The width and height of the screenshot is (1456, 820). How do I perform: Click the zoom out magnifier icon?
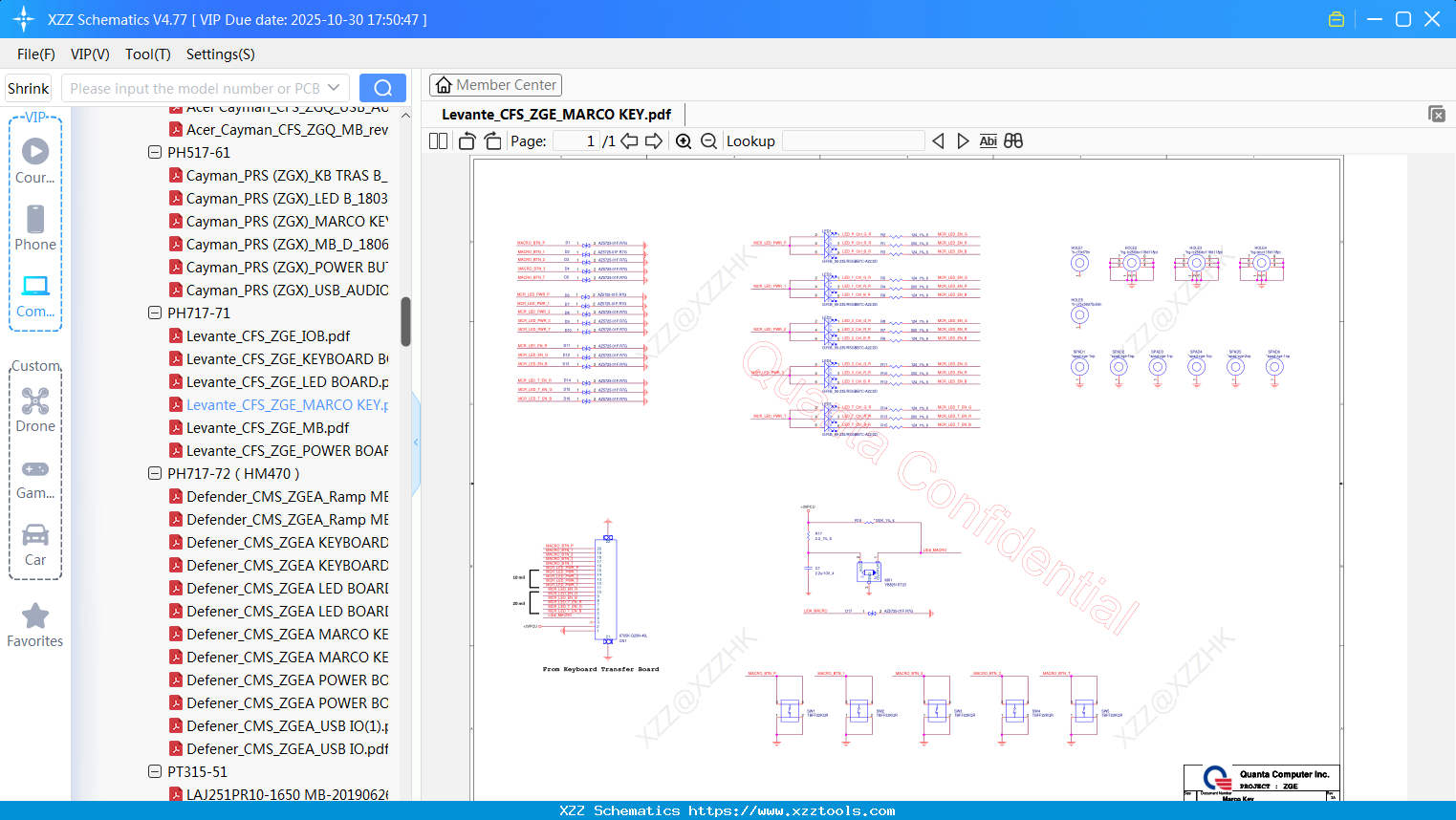point(708,141)
